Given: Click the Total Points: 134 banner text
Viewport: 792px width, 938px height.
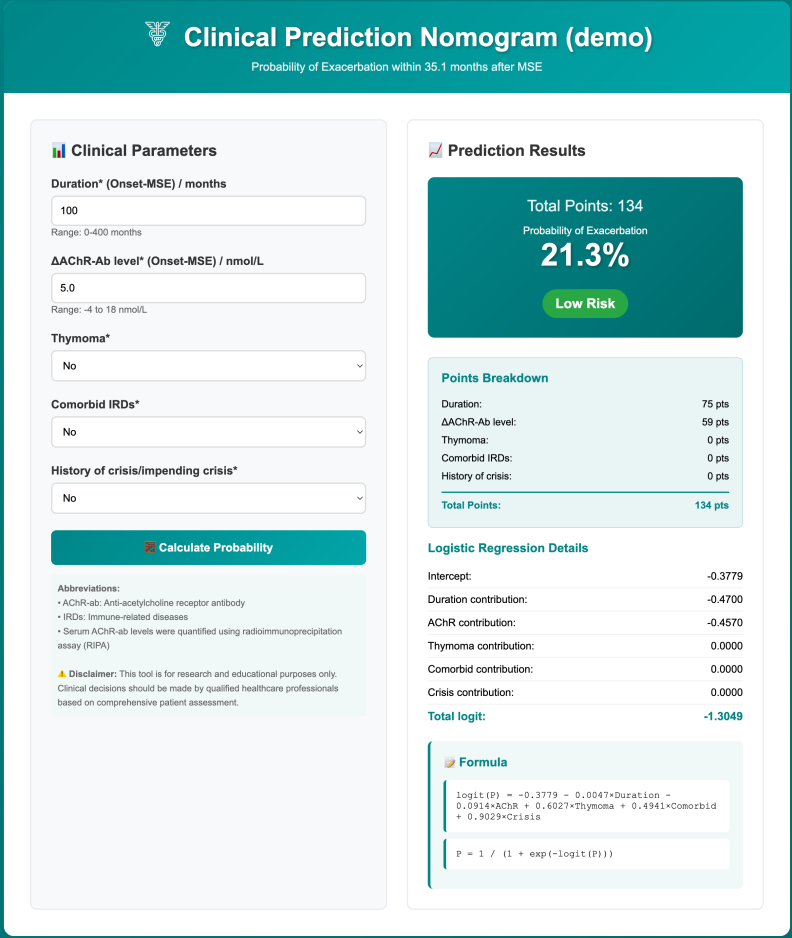Looking at the screenshot, I should tap(585, 206).
